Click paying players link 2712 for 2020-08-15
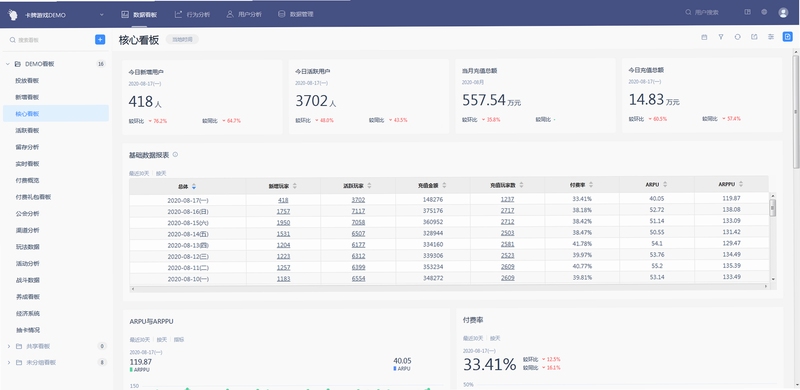800x390 pixels. (508, 222)
